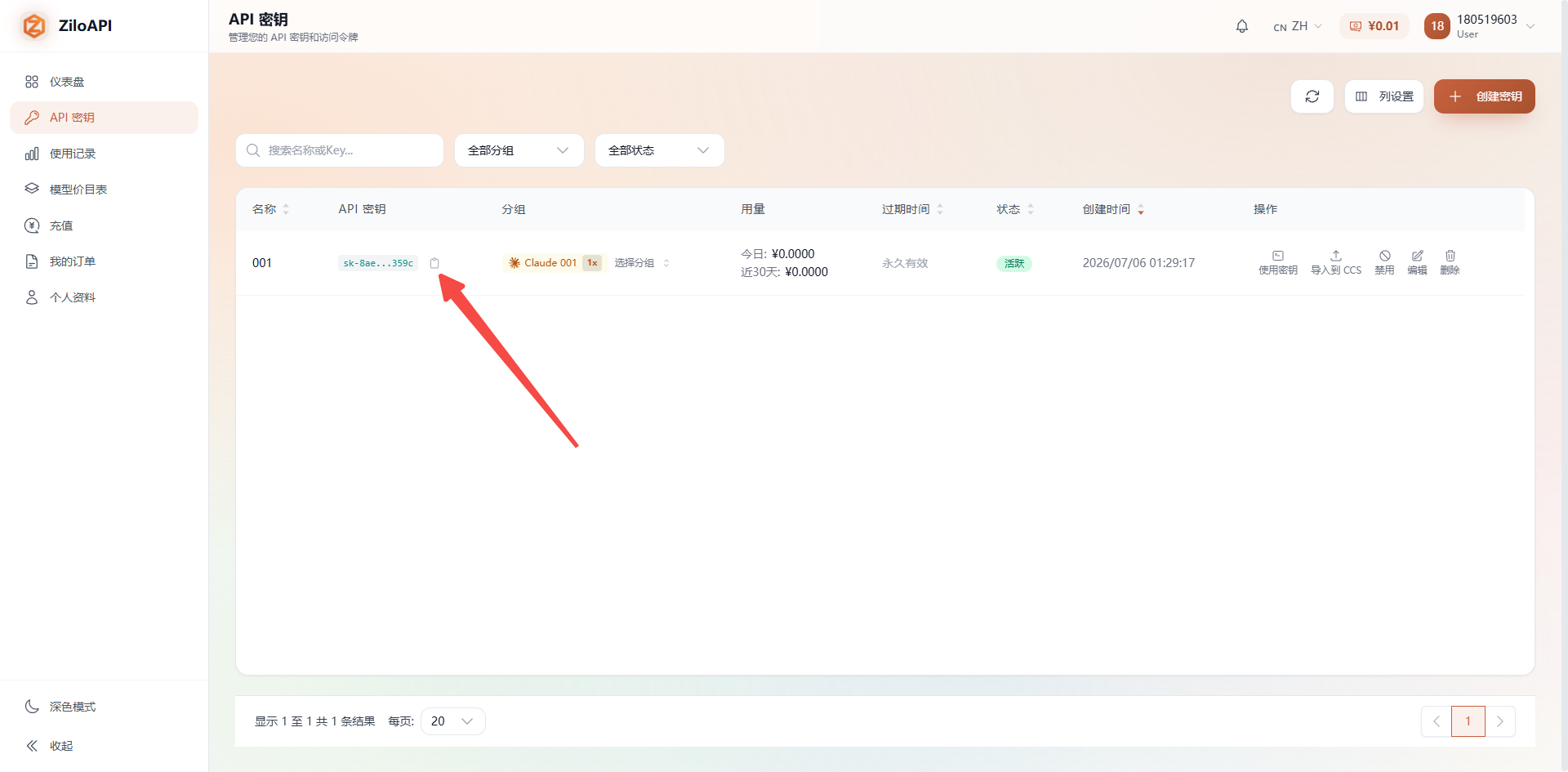The width and height of the screenshot is (1568, 772).
Task: Click the 永久有效 expiry text
Action: [905, 263]
